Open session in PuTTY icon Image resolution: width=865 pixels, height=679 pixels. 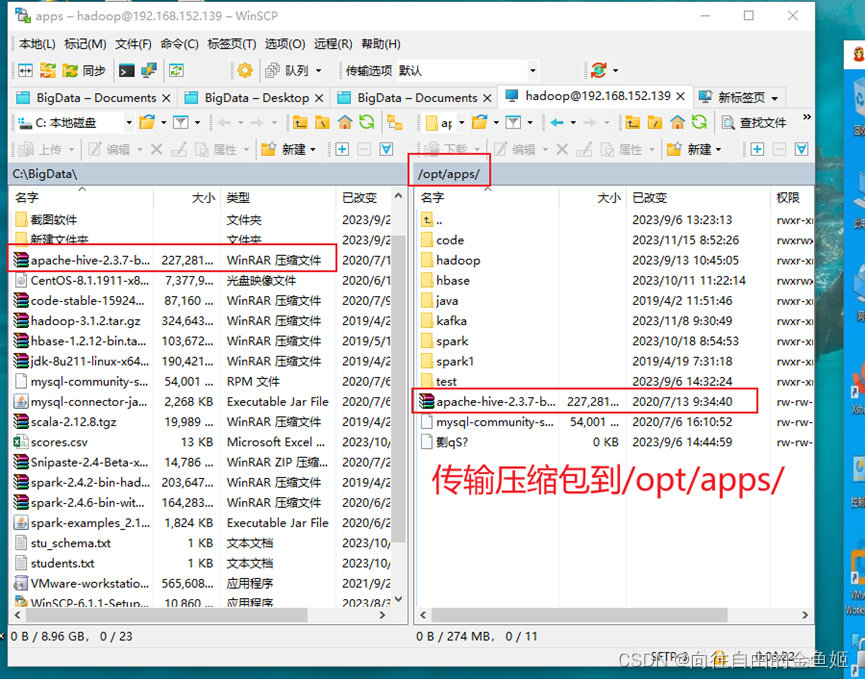(x=148, y=71)
